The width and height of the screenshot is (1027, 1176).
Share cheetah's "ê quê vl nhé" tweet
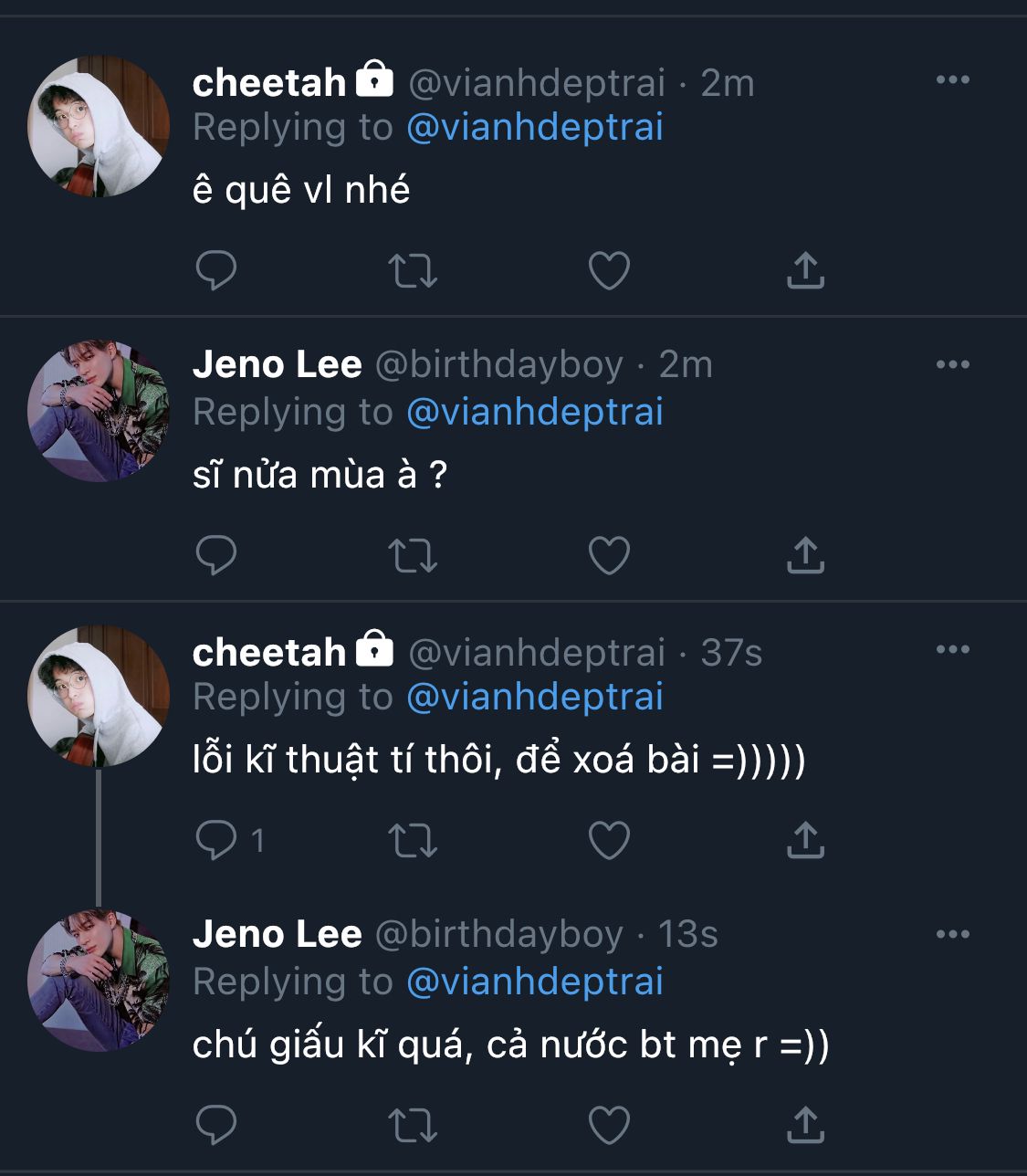pos(805,270)
